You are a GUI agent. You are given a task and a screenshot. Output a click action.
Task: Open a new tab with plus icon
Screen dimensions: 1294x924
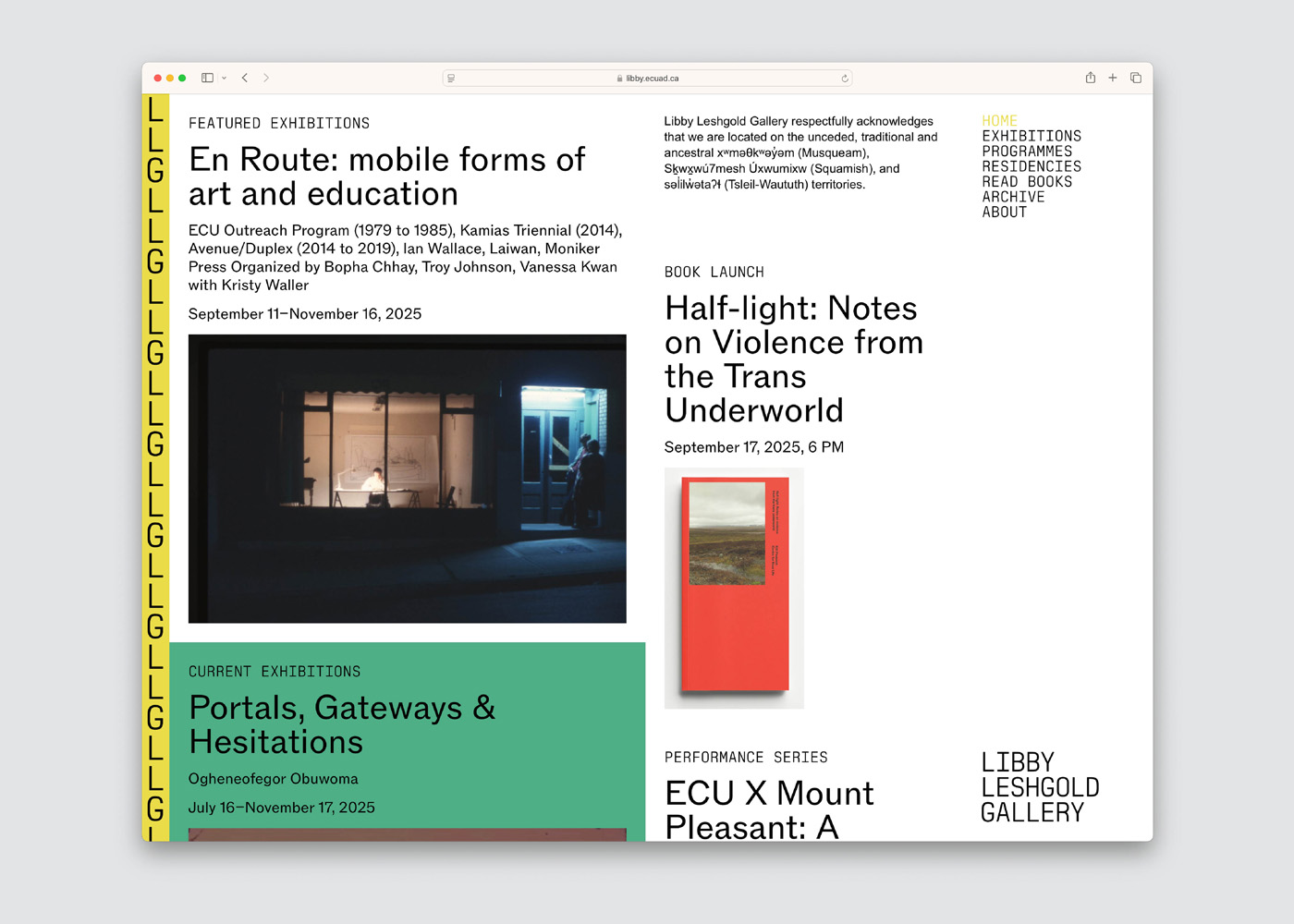coord(1113,79)
